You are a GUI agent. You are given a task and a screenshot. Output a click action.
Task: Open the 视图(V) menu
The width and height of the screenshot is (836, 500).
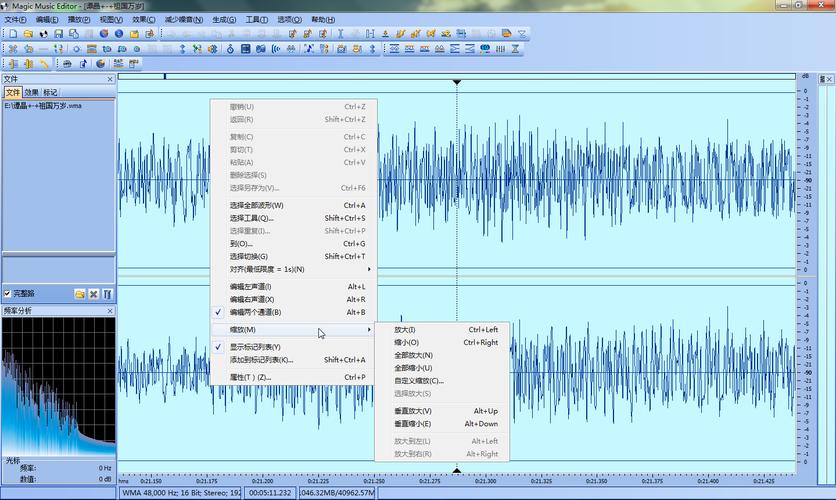pos(111,20)
